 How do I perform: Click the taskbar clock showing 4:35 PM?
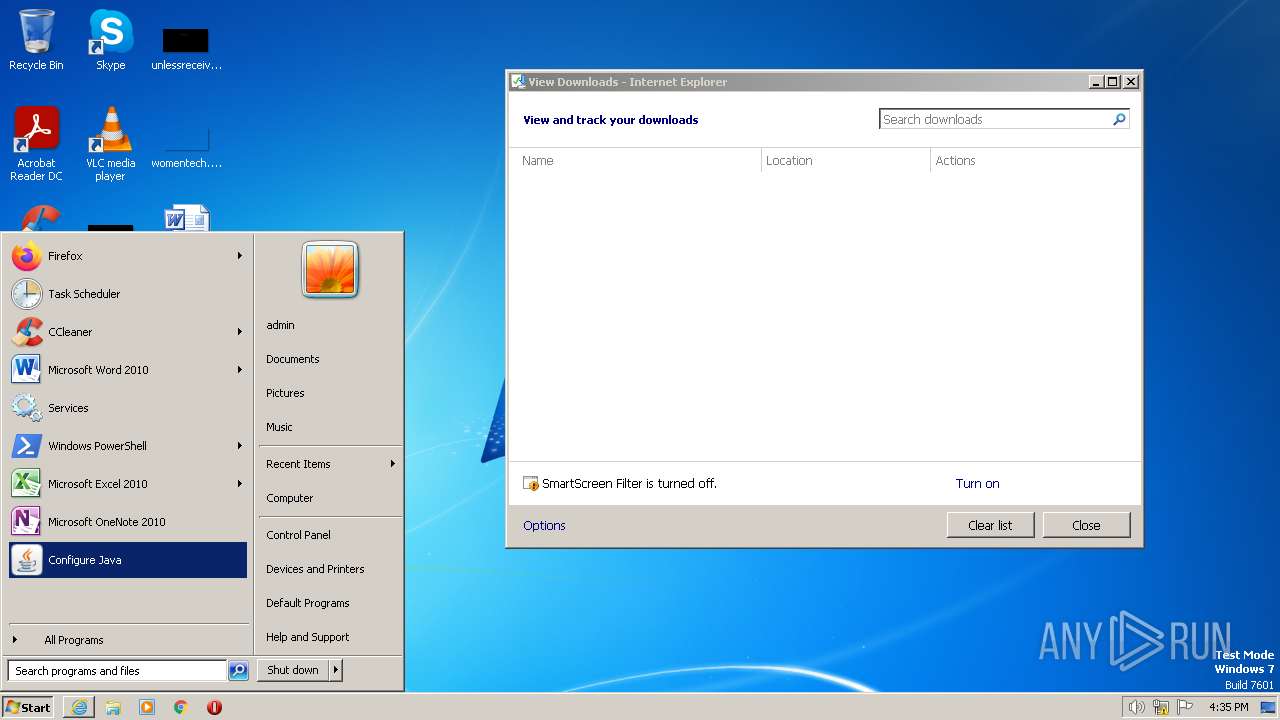click(x=1228, y=707)
